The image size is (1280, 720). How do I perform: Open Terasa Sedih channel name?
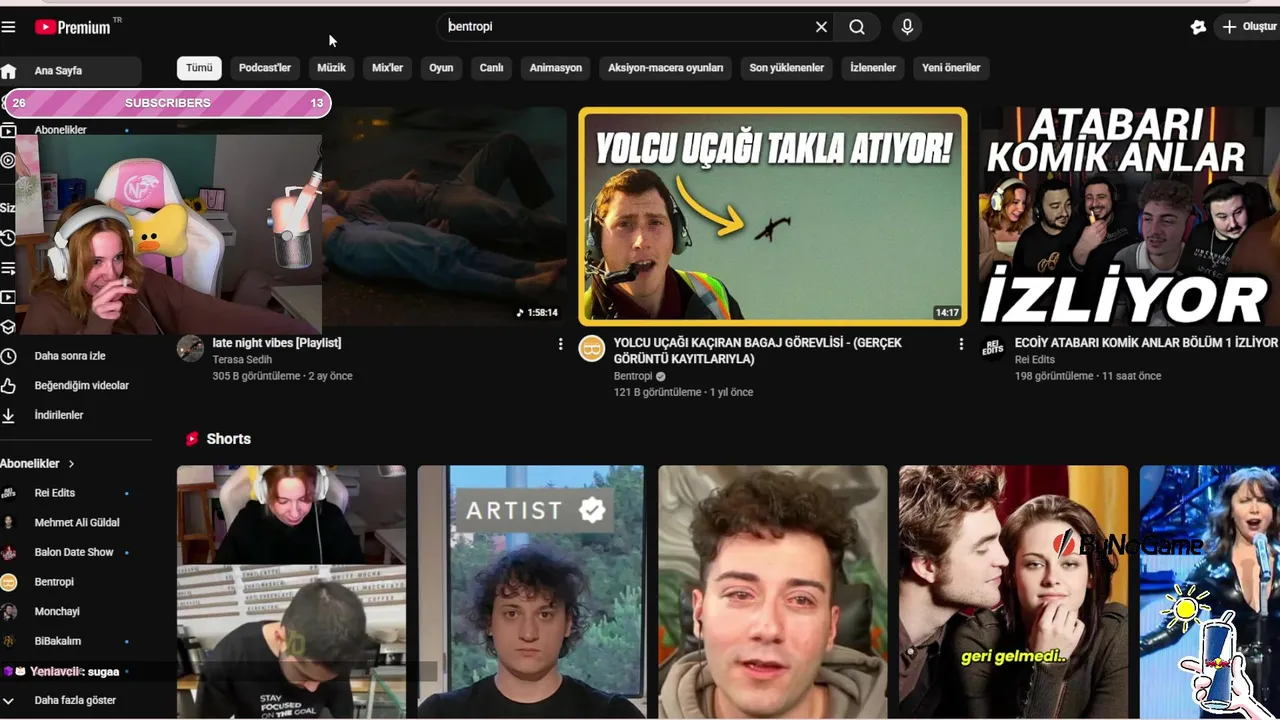tap(242, 360)
